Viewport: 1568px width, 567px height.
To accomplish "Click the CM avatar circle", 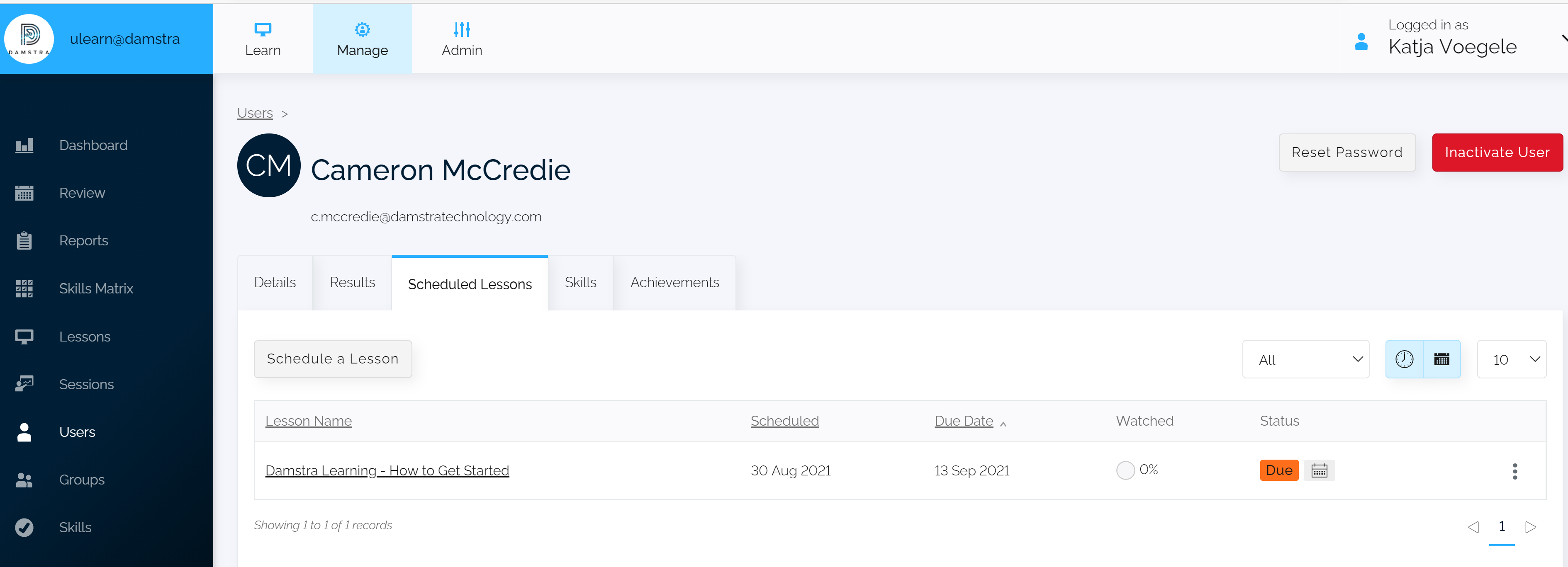I will [268, 165].
